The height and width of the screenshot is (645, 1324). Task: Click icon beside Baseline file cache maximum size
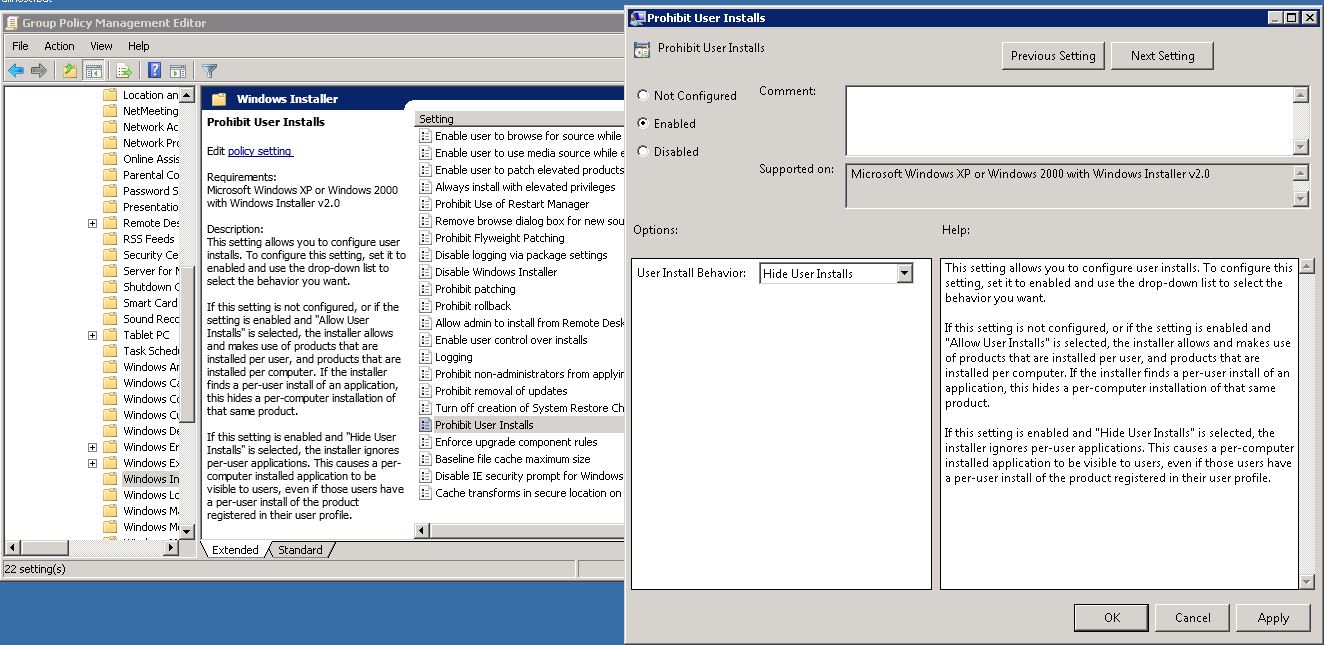pos(426,459)
